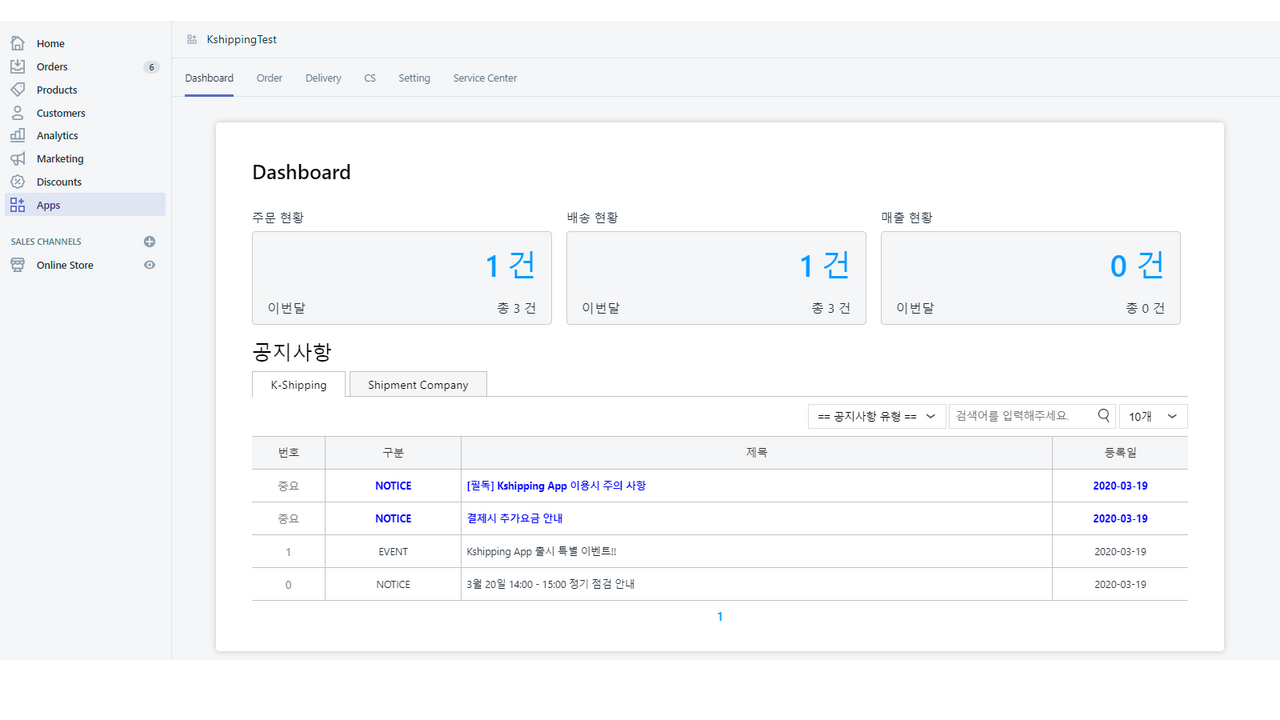
Task: Open Customers via the person icon
Action: 17,112
